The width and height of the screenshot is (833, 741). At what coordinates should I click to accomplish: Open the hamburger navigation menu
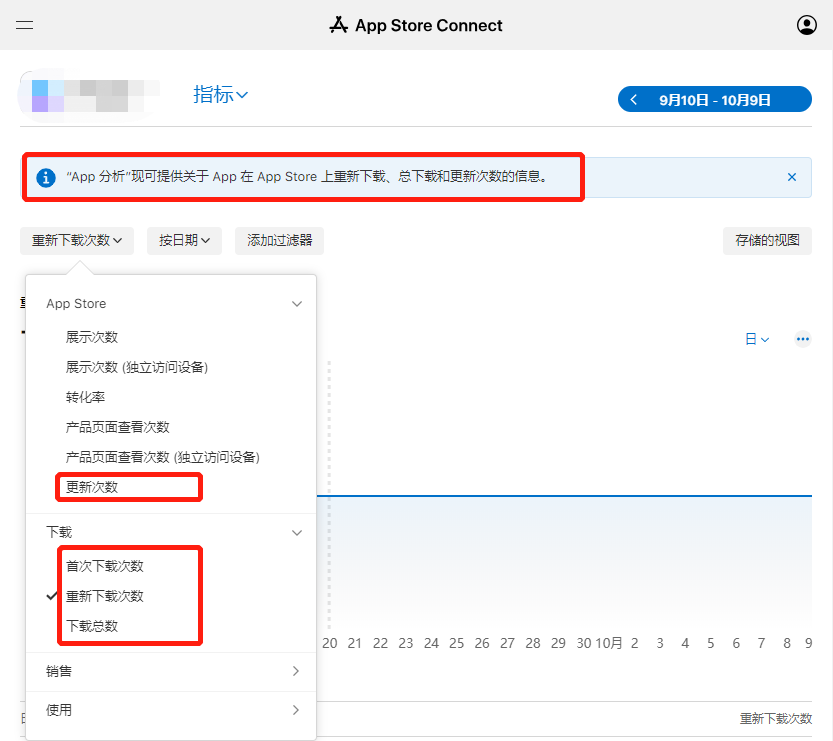pyautogui.click(x=24, y=25)
